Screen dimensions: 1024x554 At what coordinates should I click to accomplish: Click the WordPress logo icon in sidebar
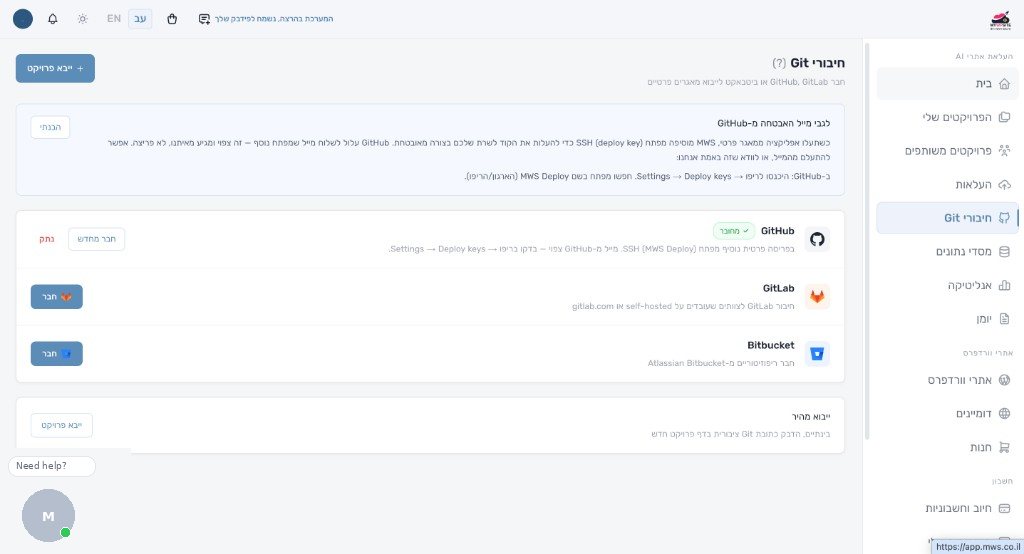coord(1004,380)
